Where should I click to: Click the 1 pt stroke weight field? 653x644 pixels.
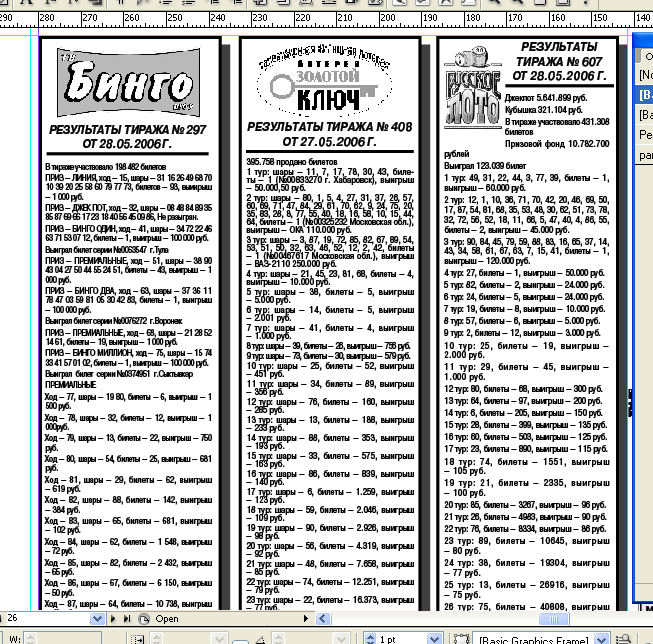coord(401,639)
